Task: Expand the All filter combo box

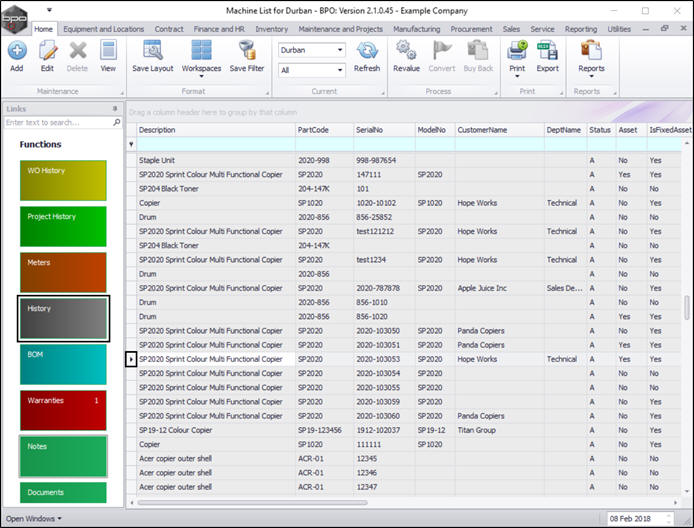Action: [340, 70]
